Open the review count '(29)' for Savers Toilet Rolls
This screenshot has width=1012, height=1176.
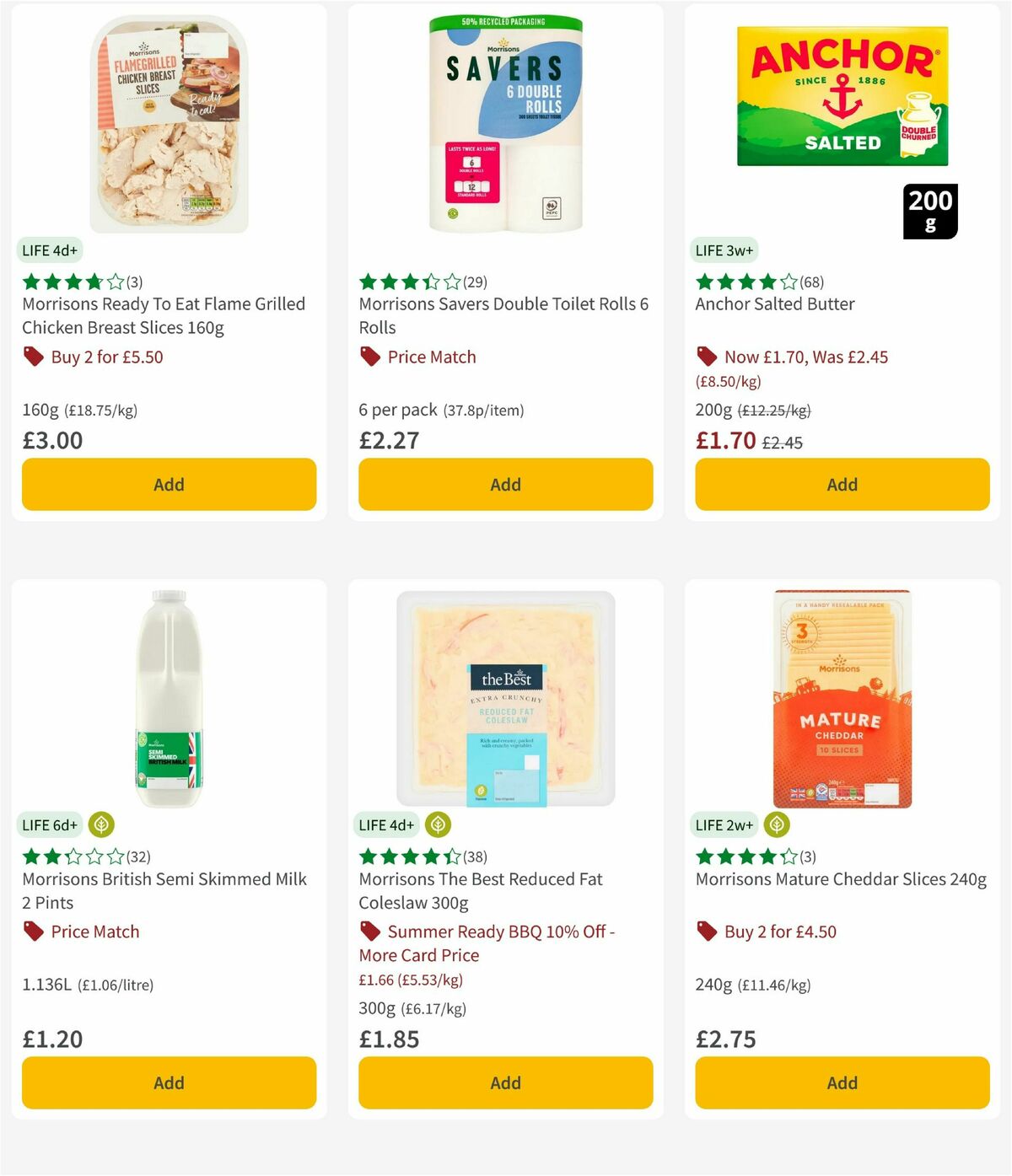474,282
